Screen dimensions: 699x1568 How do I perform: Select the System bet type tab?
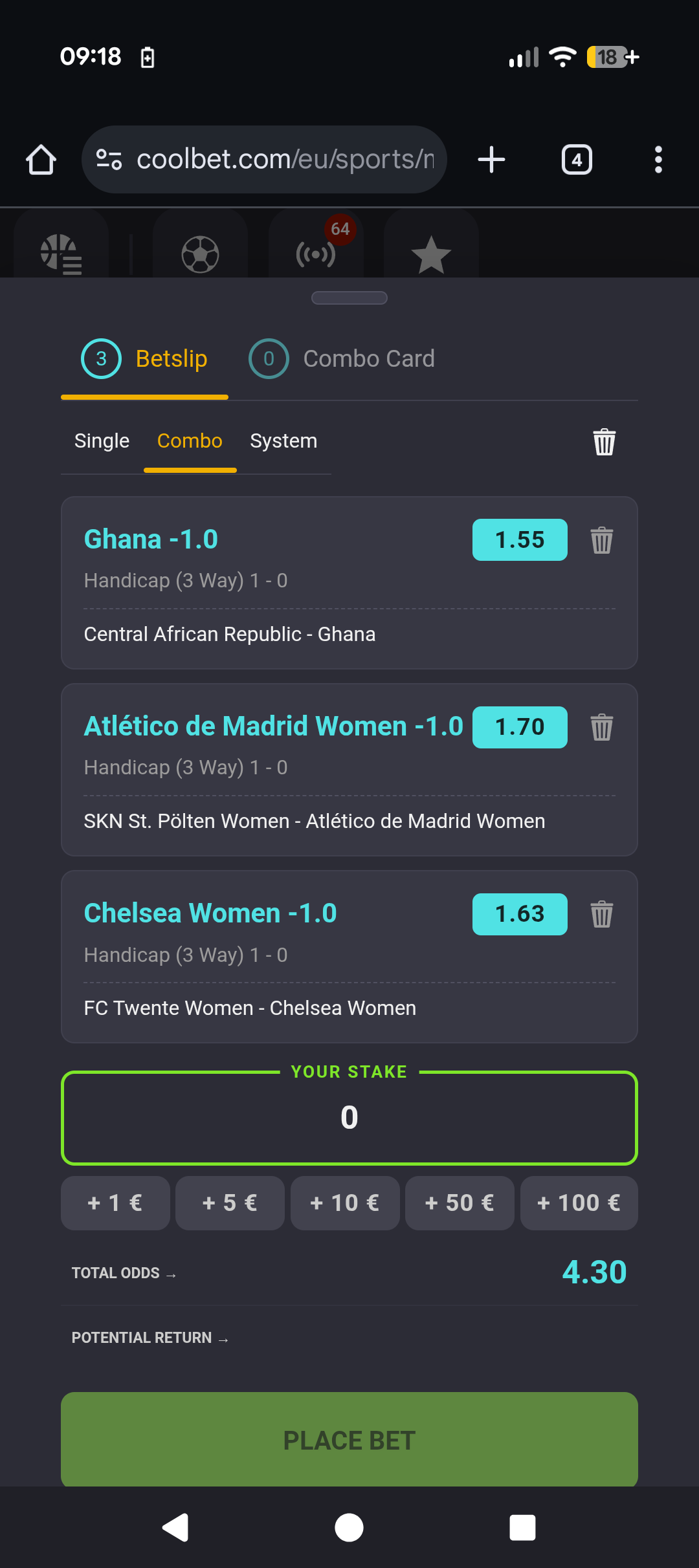click(283, 441)
